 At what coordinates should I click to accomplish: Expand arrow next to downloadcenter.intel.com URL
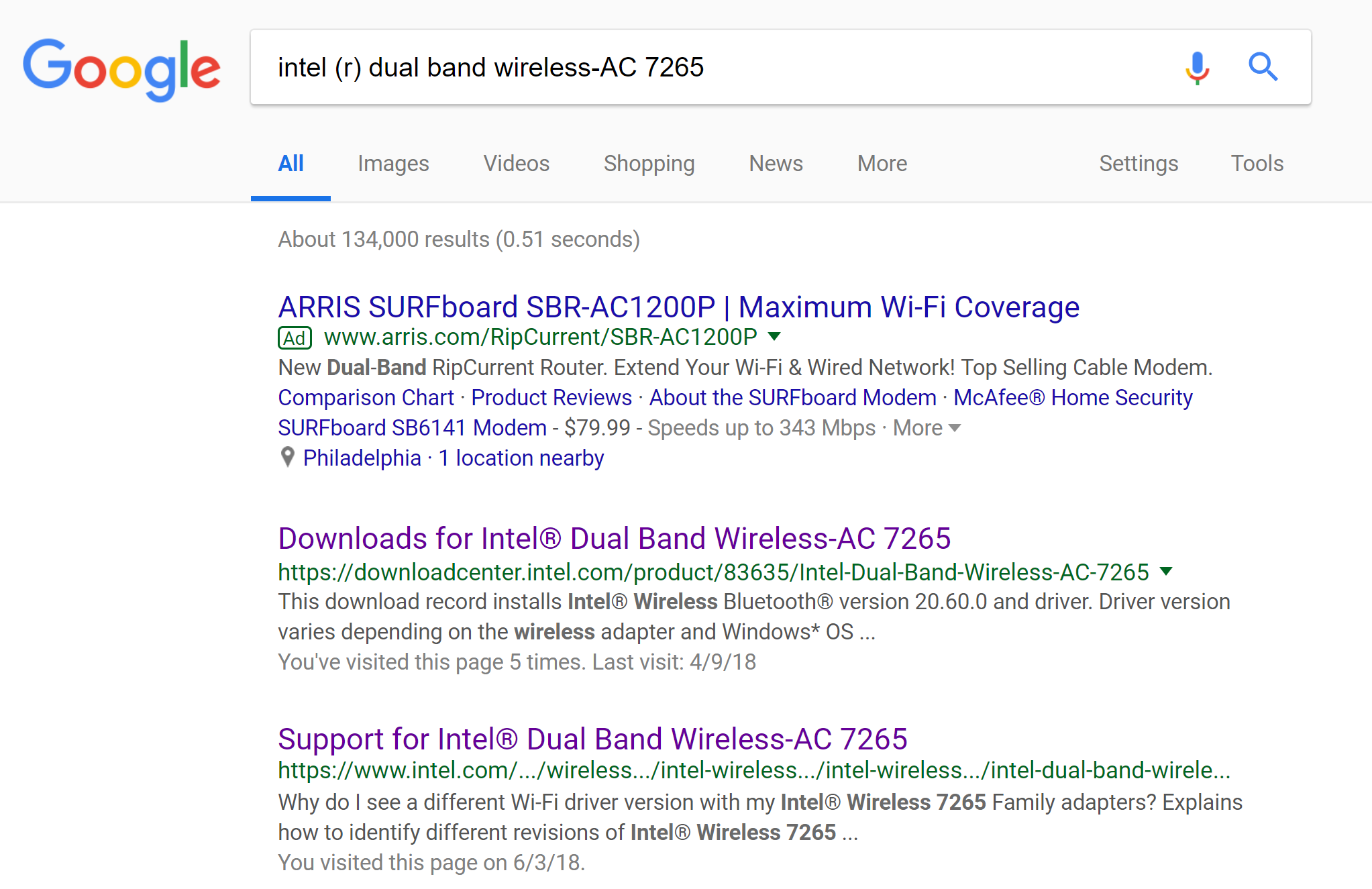point(1166,571)
